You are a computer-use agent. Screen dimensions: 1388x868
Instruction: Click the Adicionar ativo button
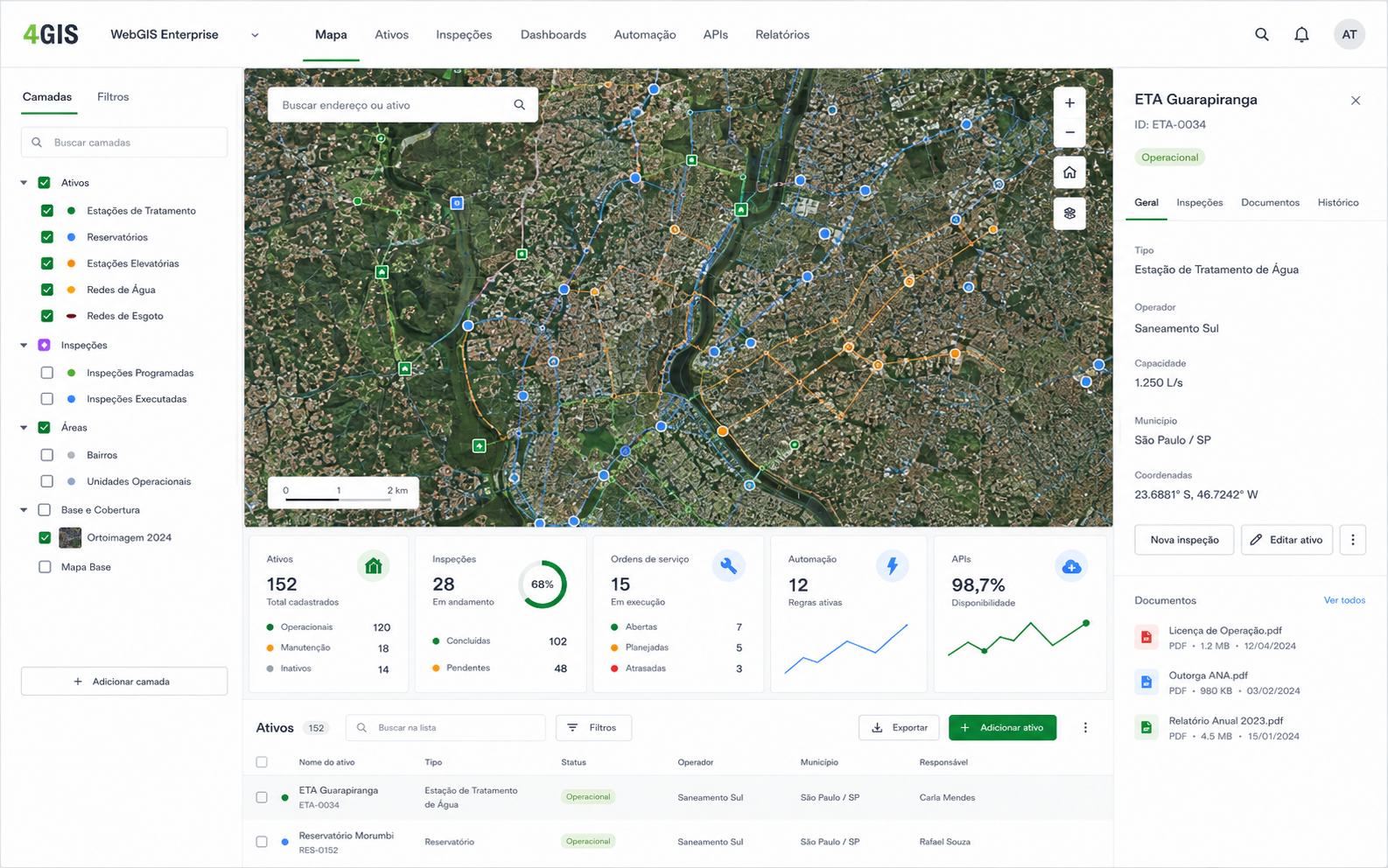tap(1002, 728)
